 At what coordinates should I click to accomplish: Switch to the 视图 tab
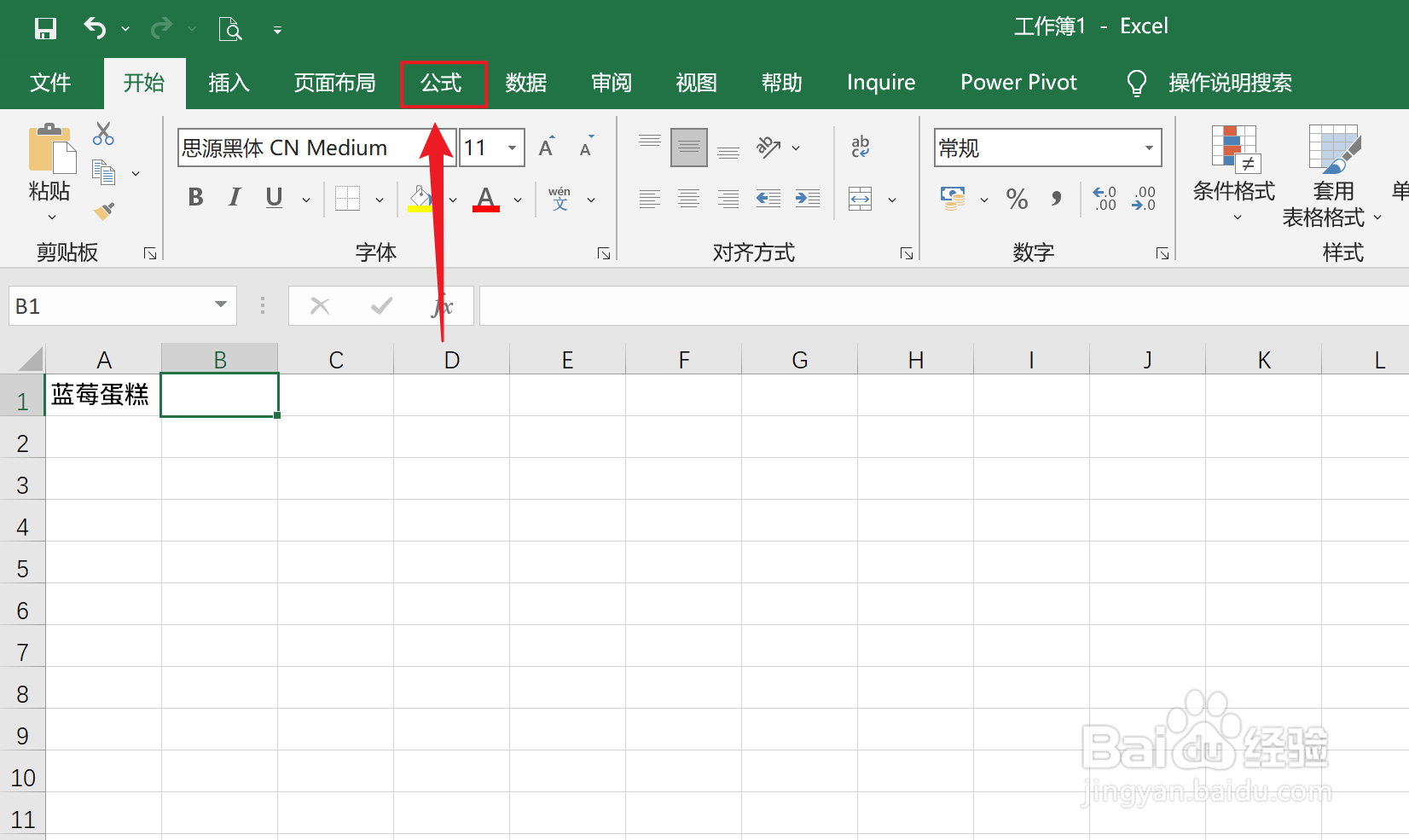[697, 83]
